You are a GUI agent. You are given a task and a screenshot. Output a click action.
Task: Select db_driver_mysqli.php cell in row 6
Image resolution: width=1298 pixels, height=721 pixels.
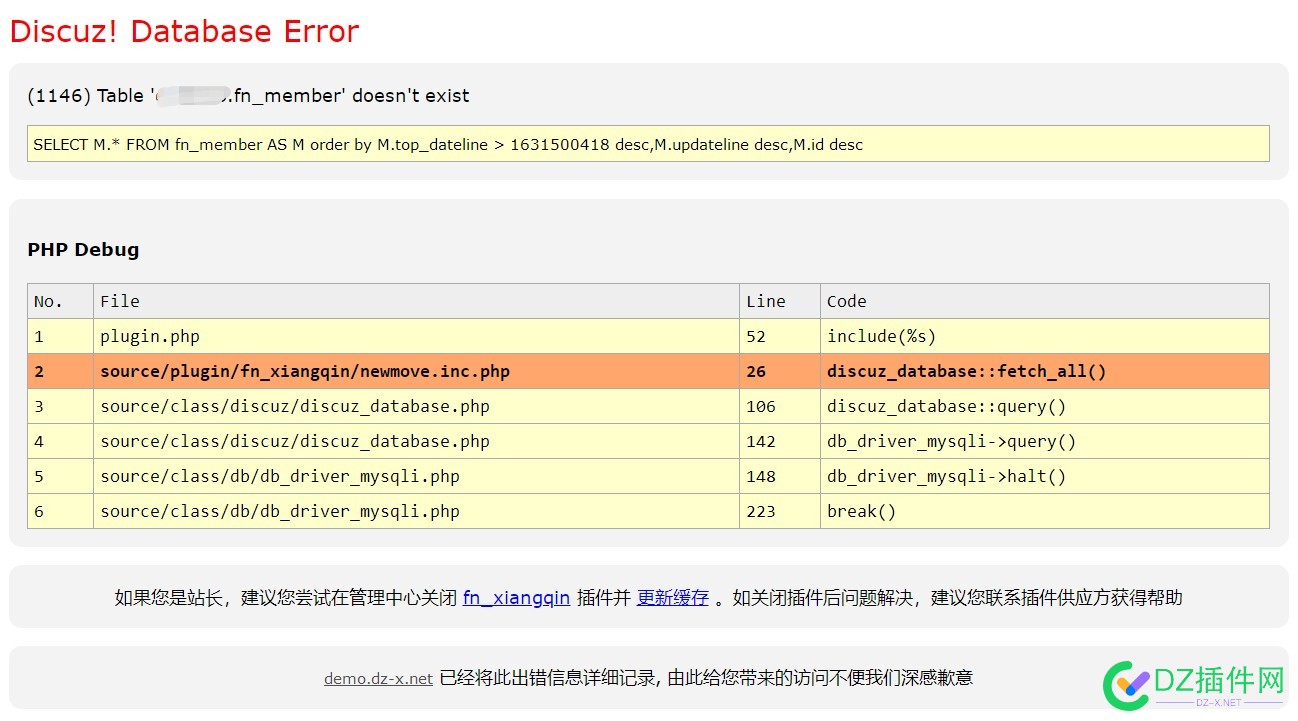click(x=416, y=511)
